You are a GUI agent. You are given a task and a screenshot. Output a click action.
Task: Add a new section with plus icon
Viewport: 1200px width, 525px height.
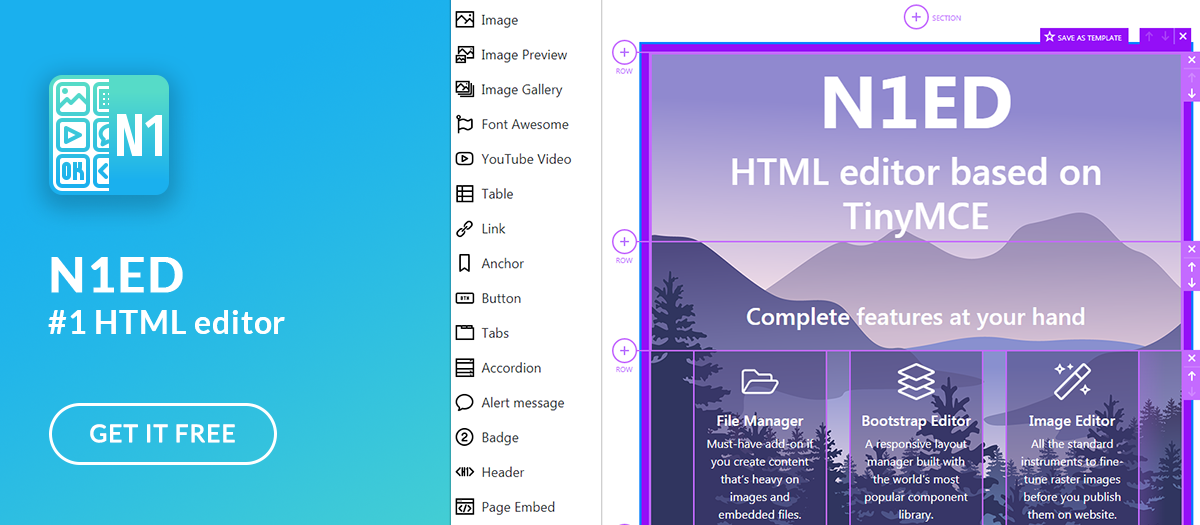[916, 17]
